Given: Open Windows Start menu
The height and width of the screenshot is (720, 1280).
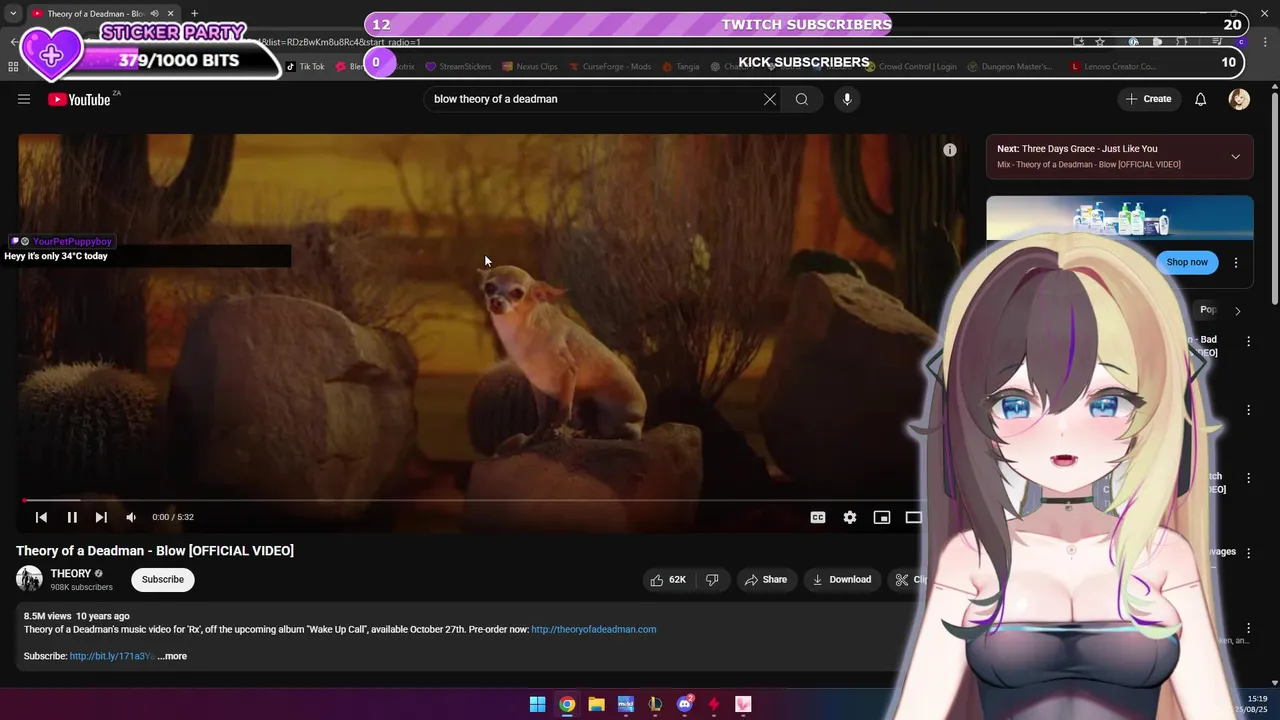Looking at the screenshot, I should click(538, 704).
